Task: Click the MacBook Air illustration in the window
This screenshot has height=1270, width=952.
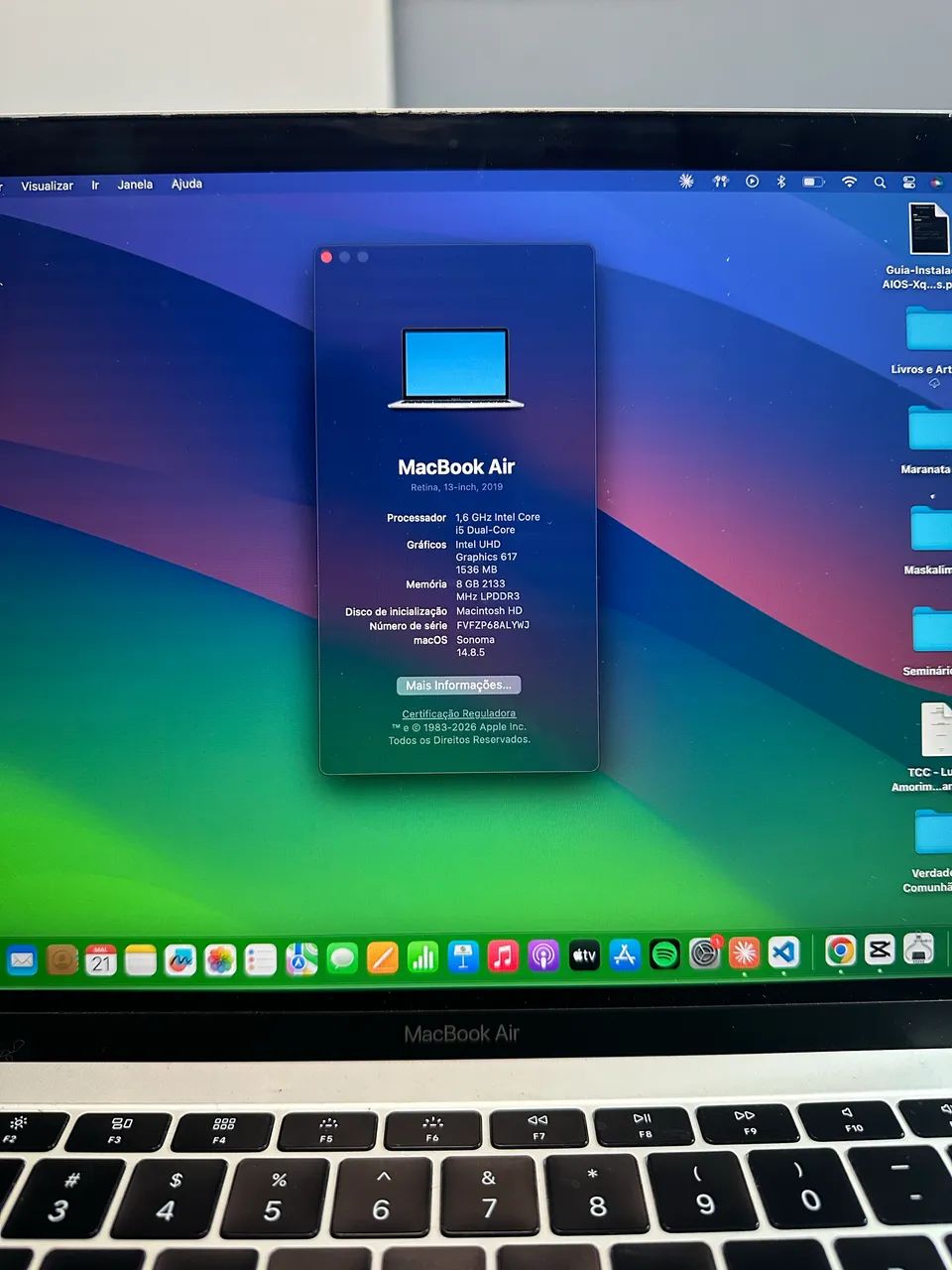Action: click(x=455, y=369)
